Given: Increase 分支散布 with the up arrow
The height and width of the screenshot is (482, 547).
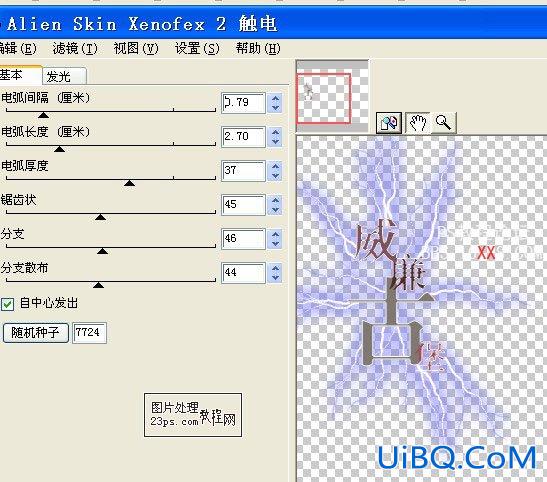Looking at the screenshot, I should click(x=275, y=268).
